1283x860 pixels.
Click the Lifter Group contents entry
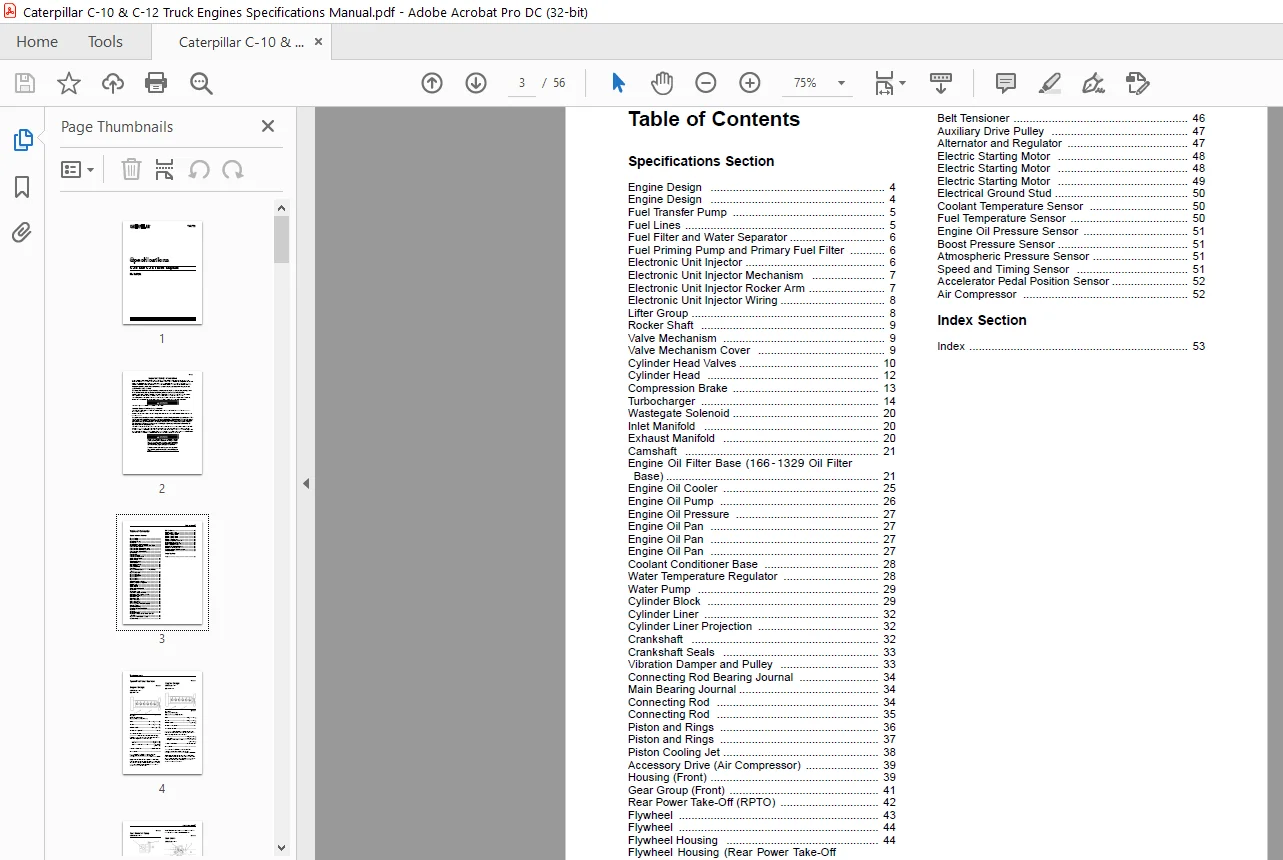click(x=762, y=314)
